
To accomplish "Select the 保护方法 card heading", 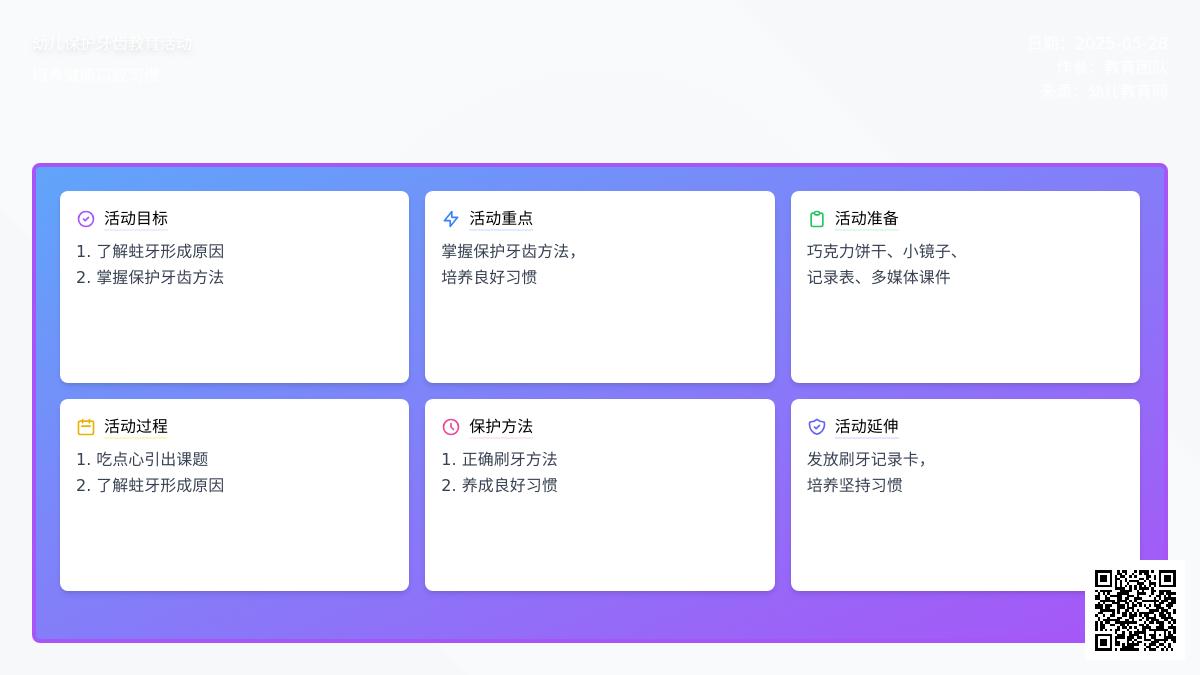I will (501, 427).
